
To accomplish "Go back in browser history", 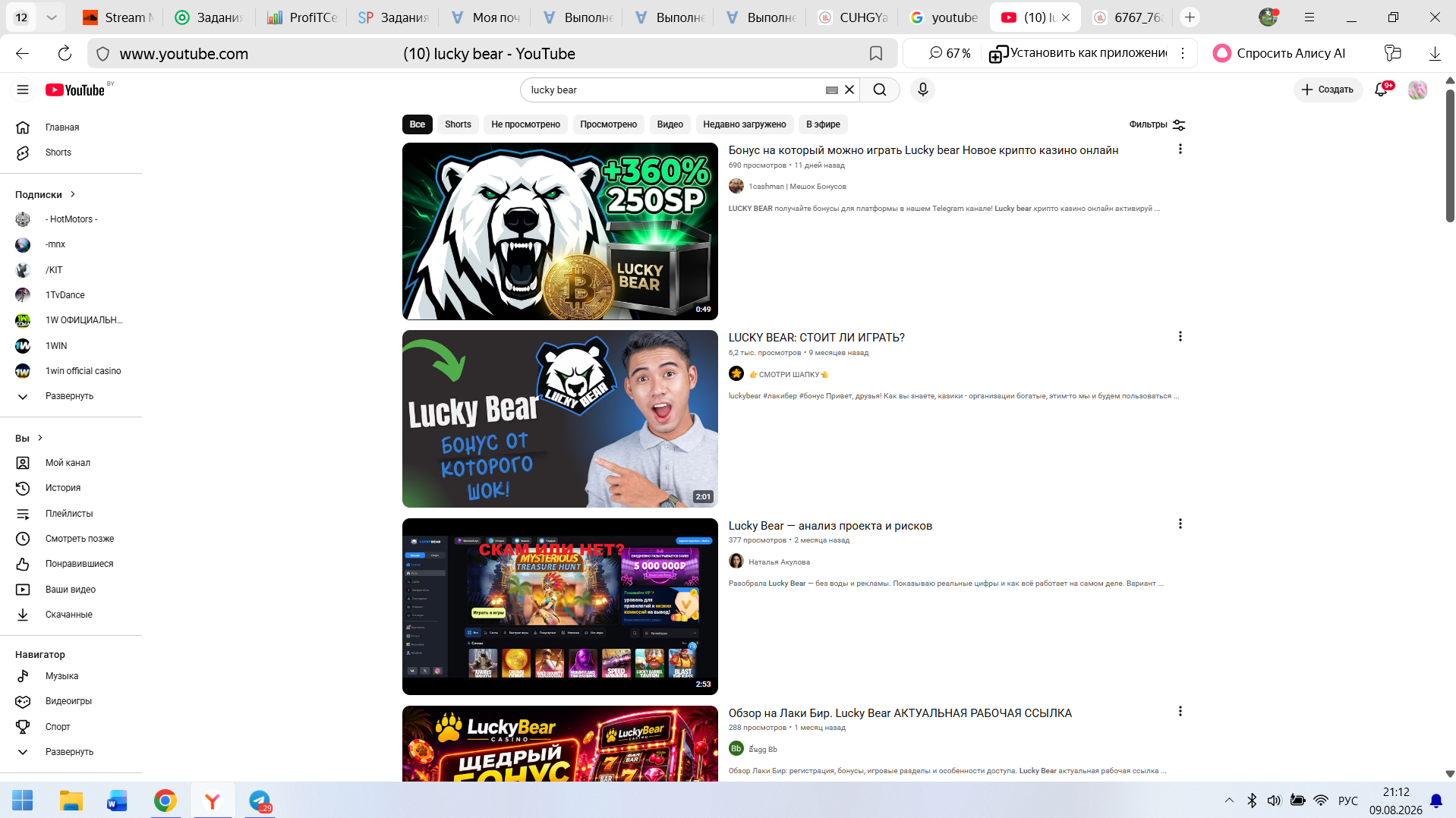I will [x=23, y=53].
